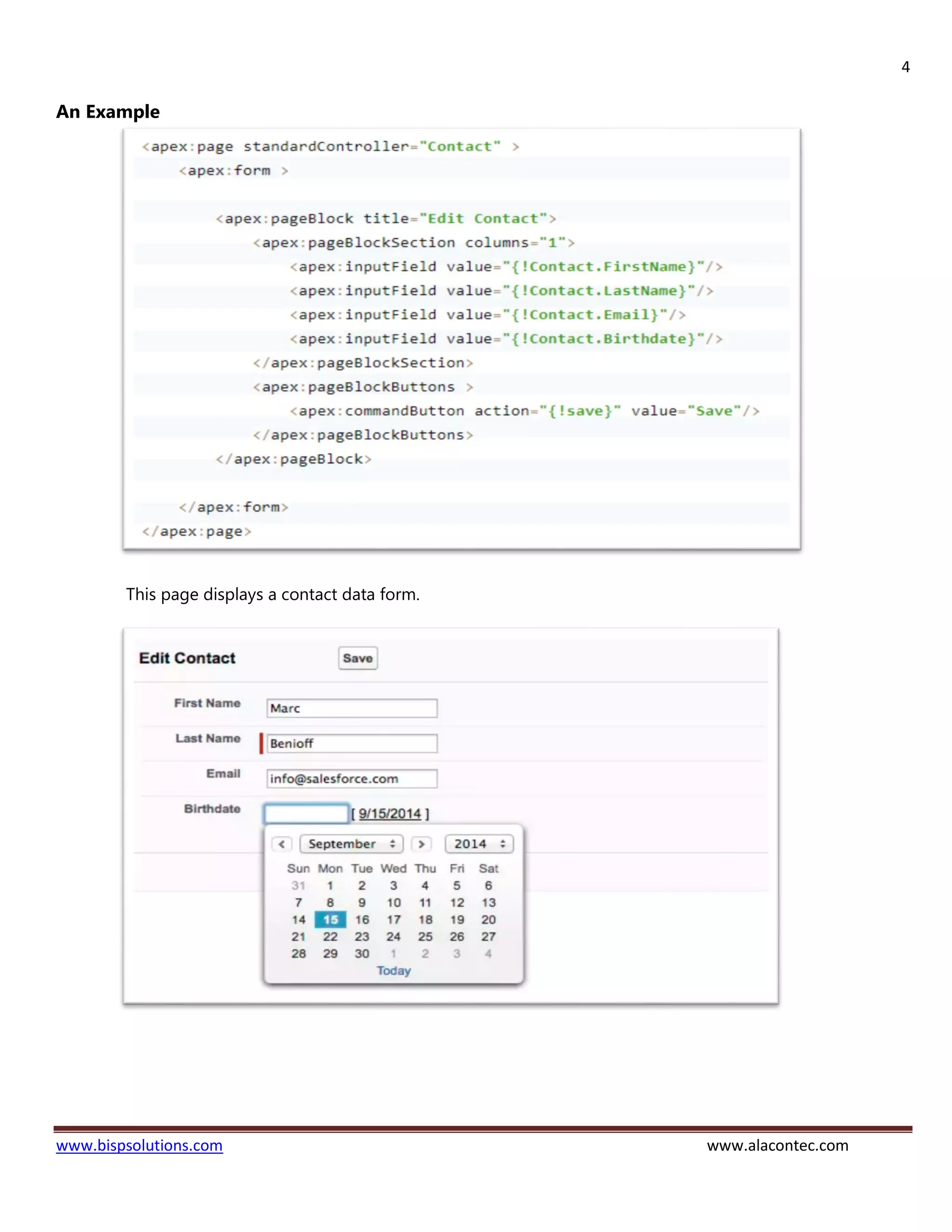Click the Save button in Edit Contact

pyautogui.click(x=357, y=658)
